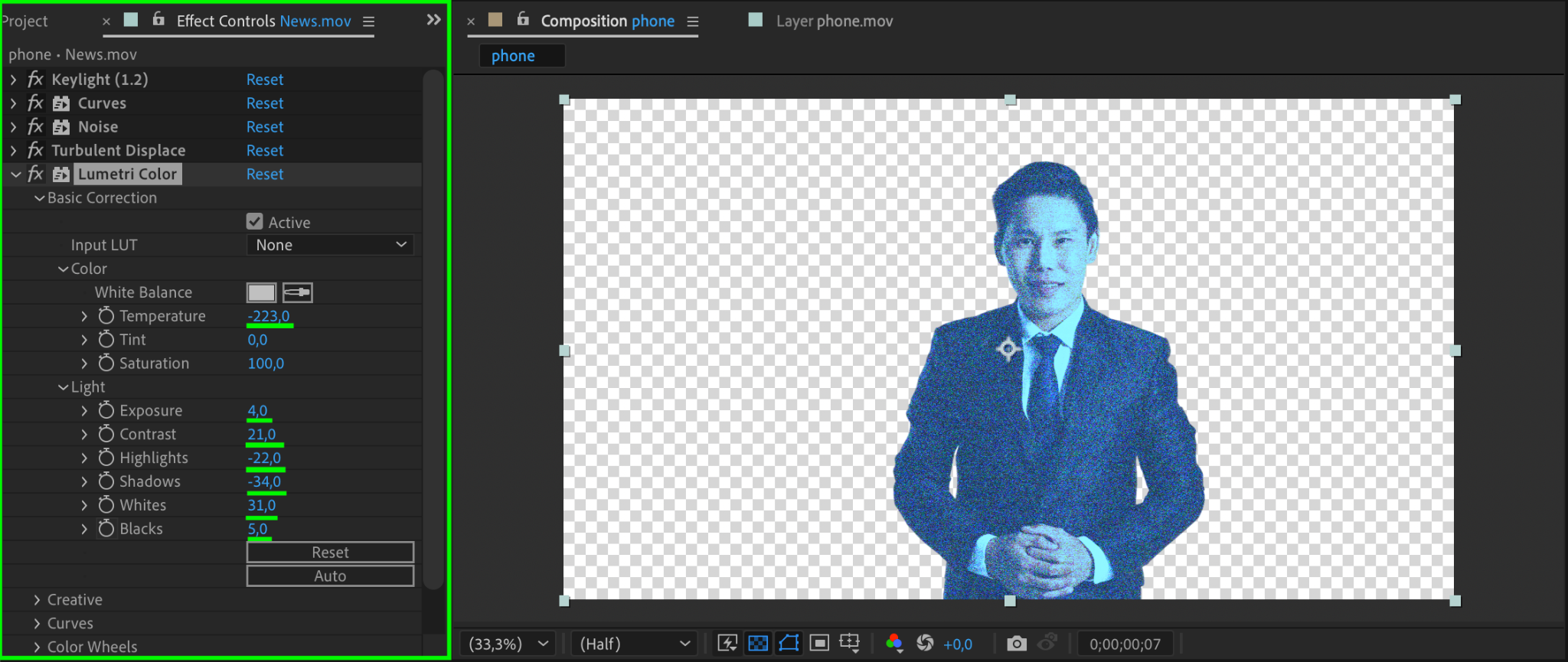Reset the Turbulent Displace effect
Screen dimensions: 1568x662
click(265, 151)
